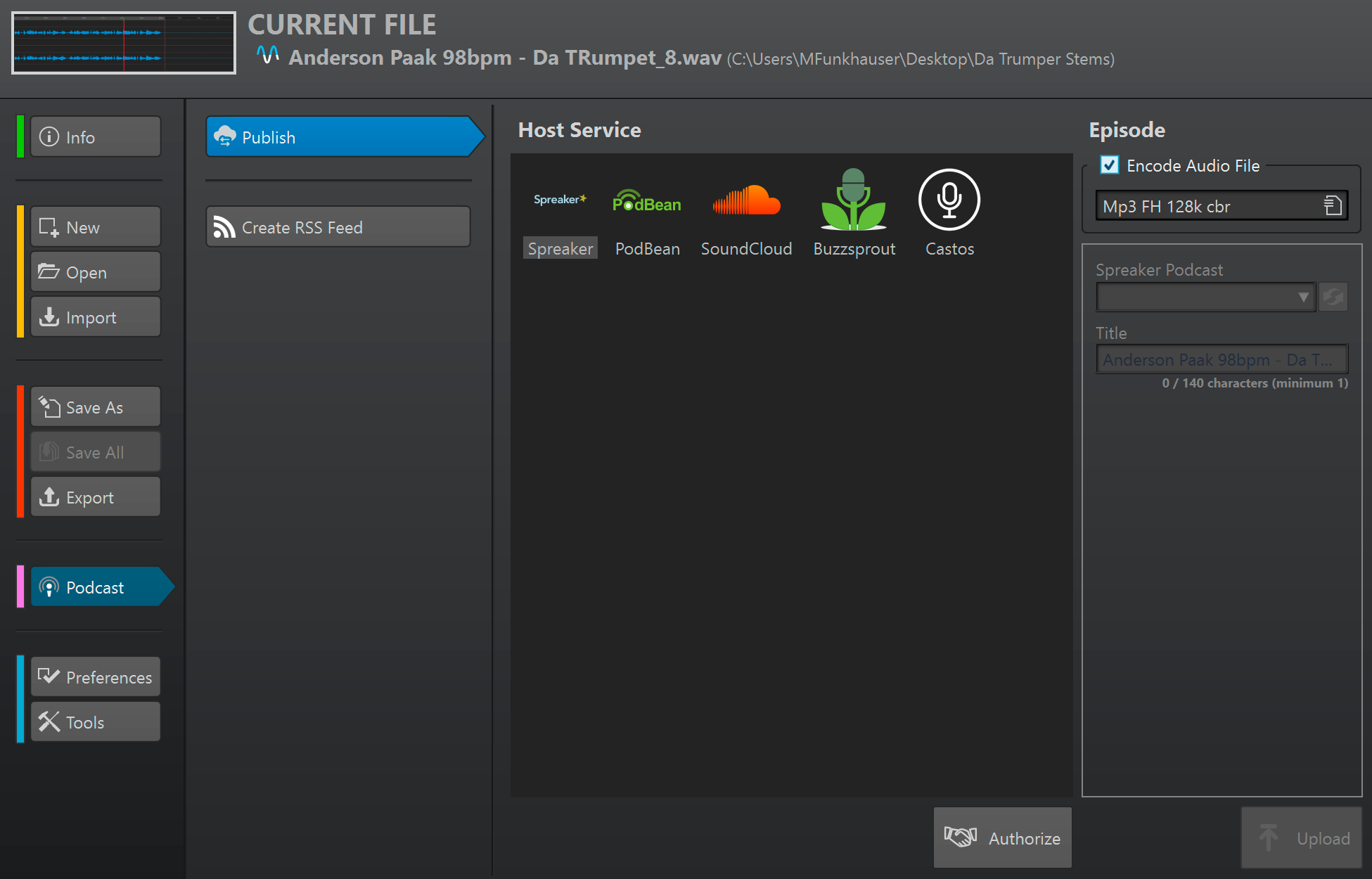Choose the PodBean host service logo

(x=646, y=203)
